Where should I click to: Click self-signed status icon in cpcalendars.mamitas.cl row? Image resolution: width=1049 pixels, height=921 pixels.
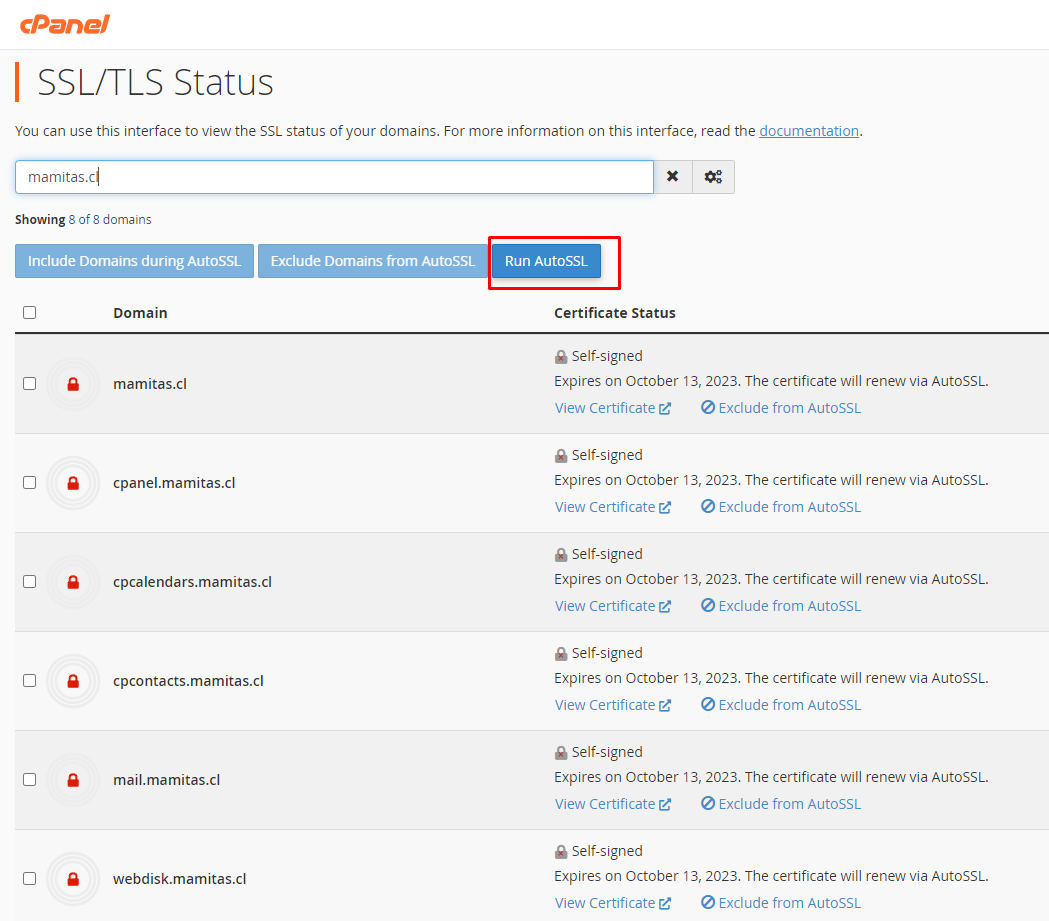[561, 555]
